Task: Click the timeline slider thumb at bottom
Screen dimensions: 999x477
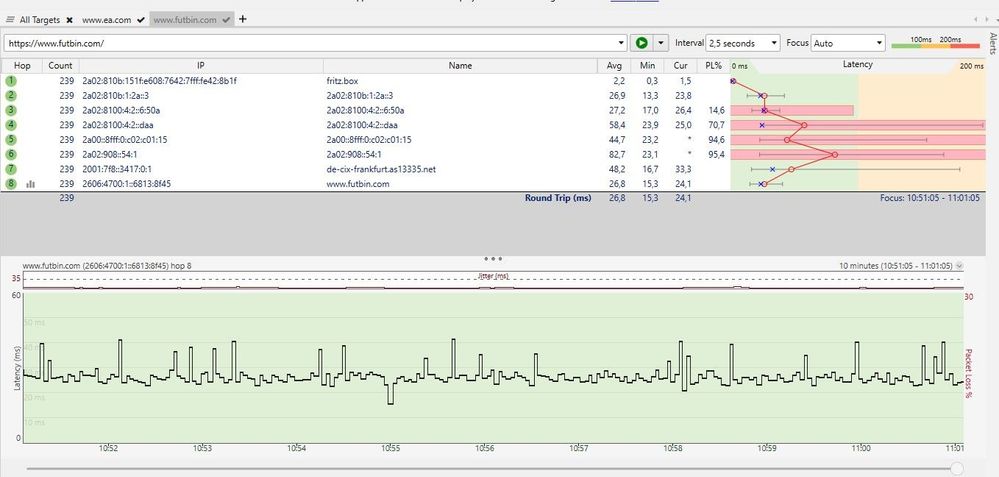Action: [956, 469]
